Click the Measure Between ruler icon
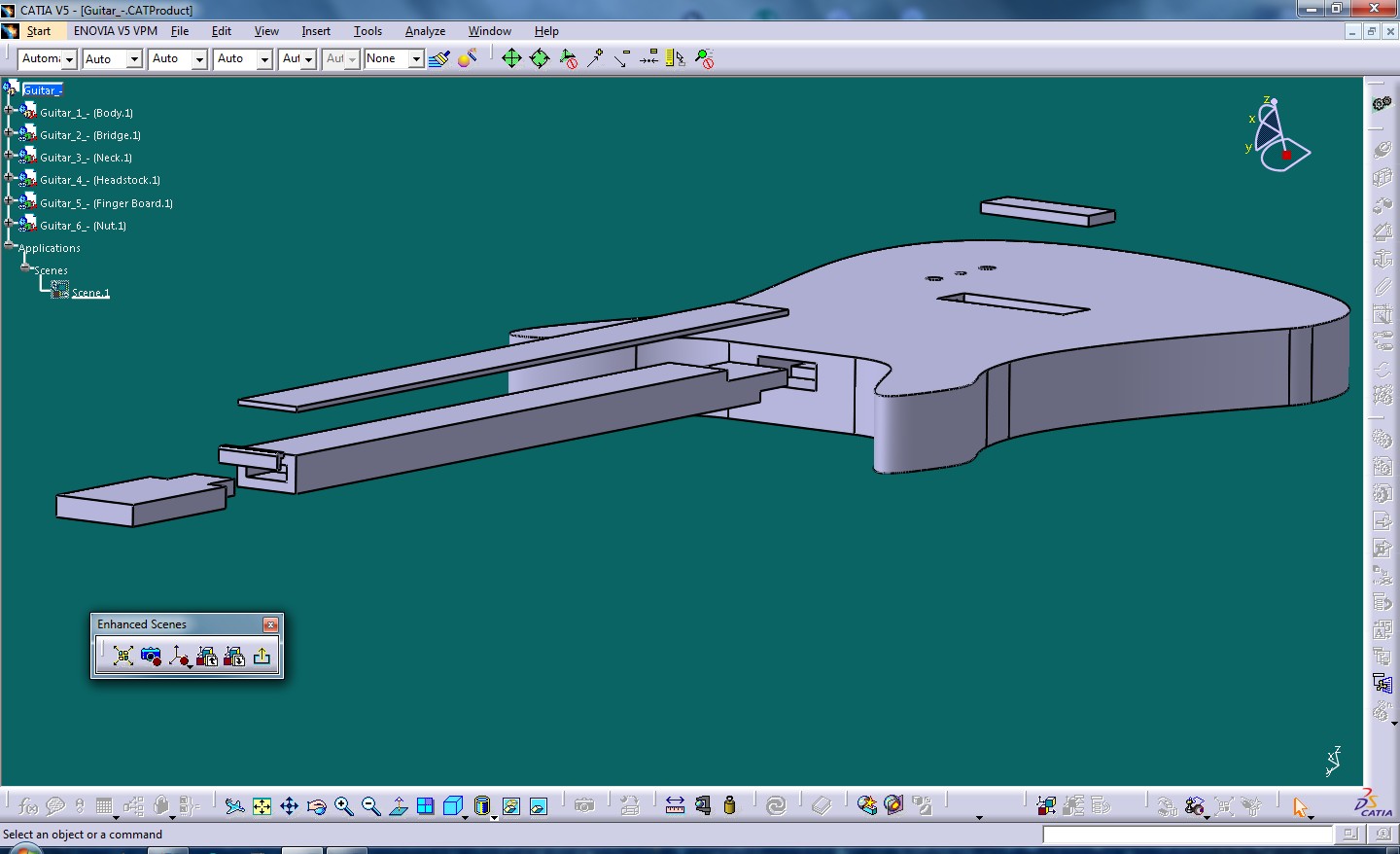Screen dimensions: 1400x854 [675, 806]
